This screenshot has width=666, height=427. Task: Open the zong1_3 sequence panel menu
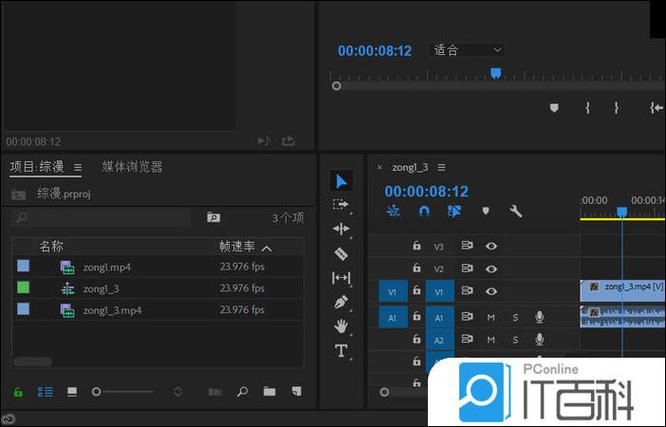(441, 167)
